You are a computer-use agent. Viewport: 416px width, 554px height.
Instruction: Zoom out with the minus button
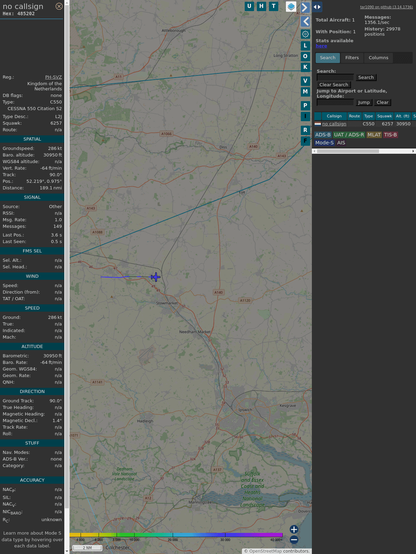coord(294,540)
